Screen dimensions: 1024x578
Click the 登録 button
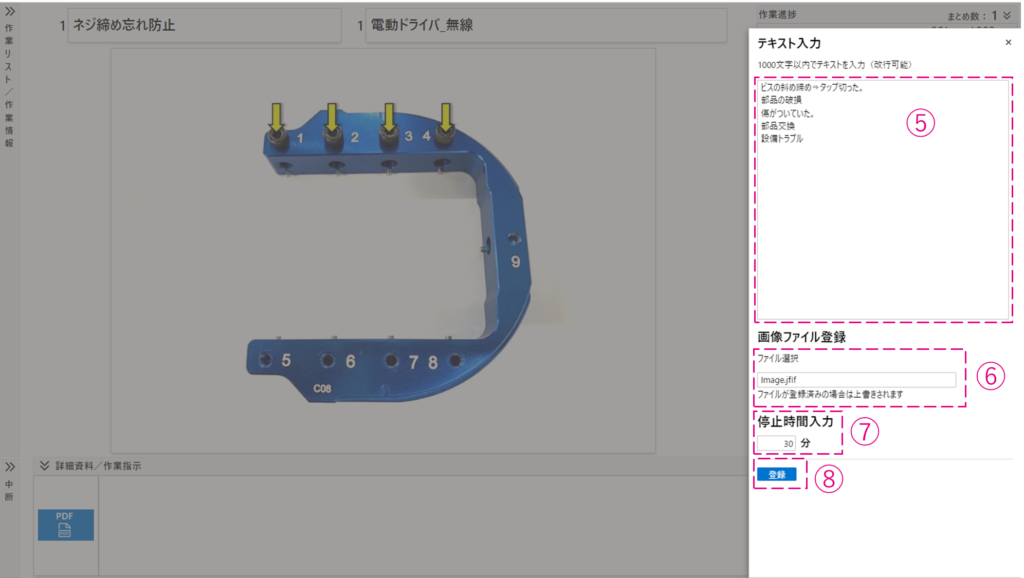777,475
